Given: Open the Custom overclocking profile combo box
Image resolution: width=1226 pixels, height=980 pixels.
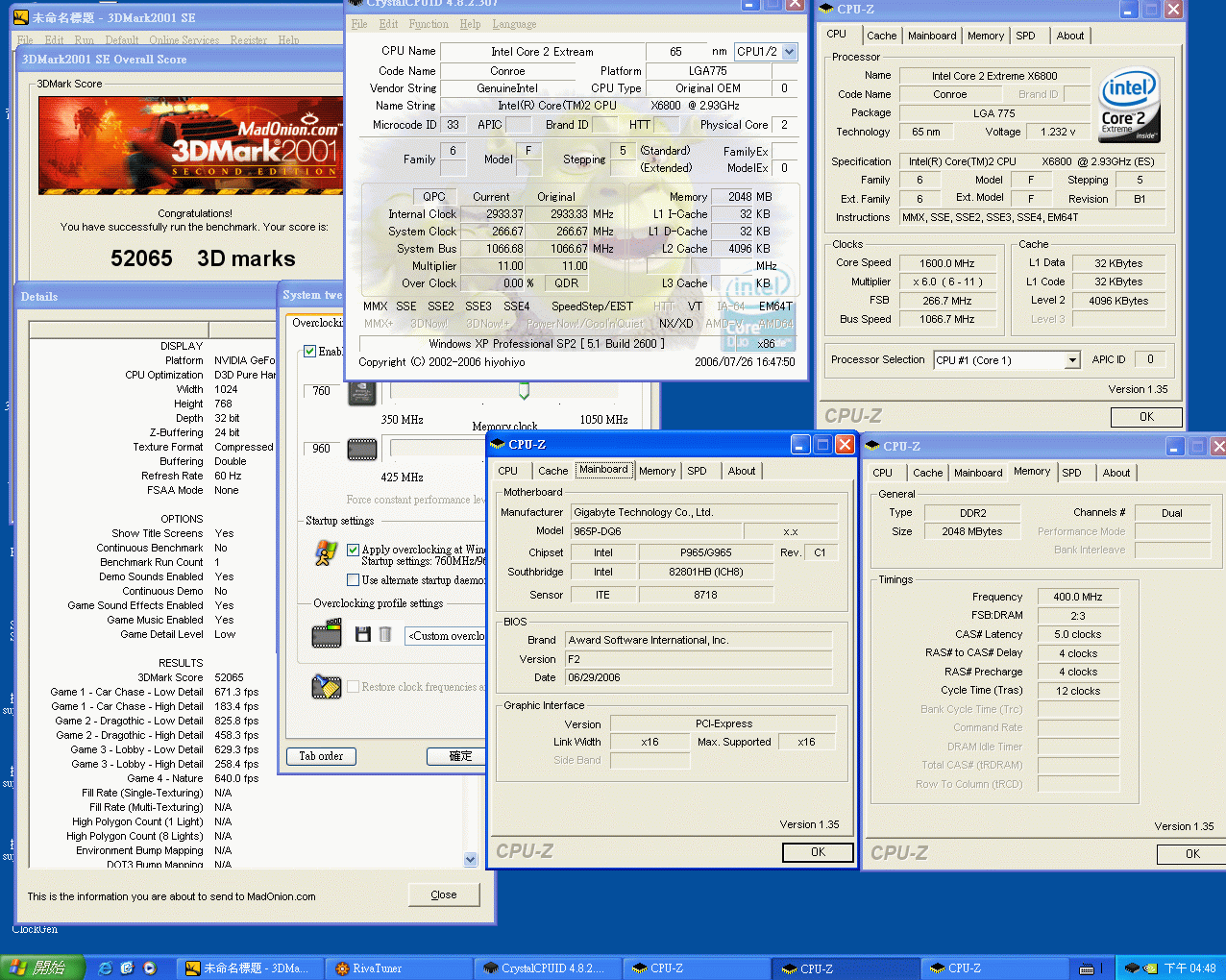Looking at the screenshot, I should [x=446, y=635].
